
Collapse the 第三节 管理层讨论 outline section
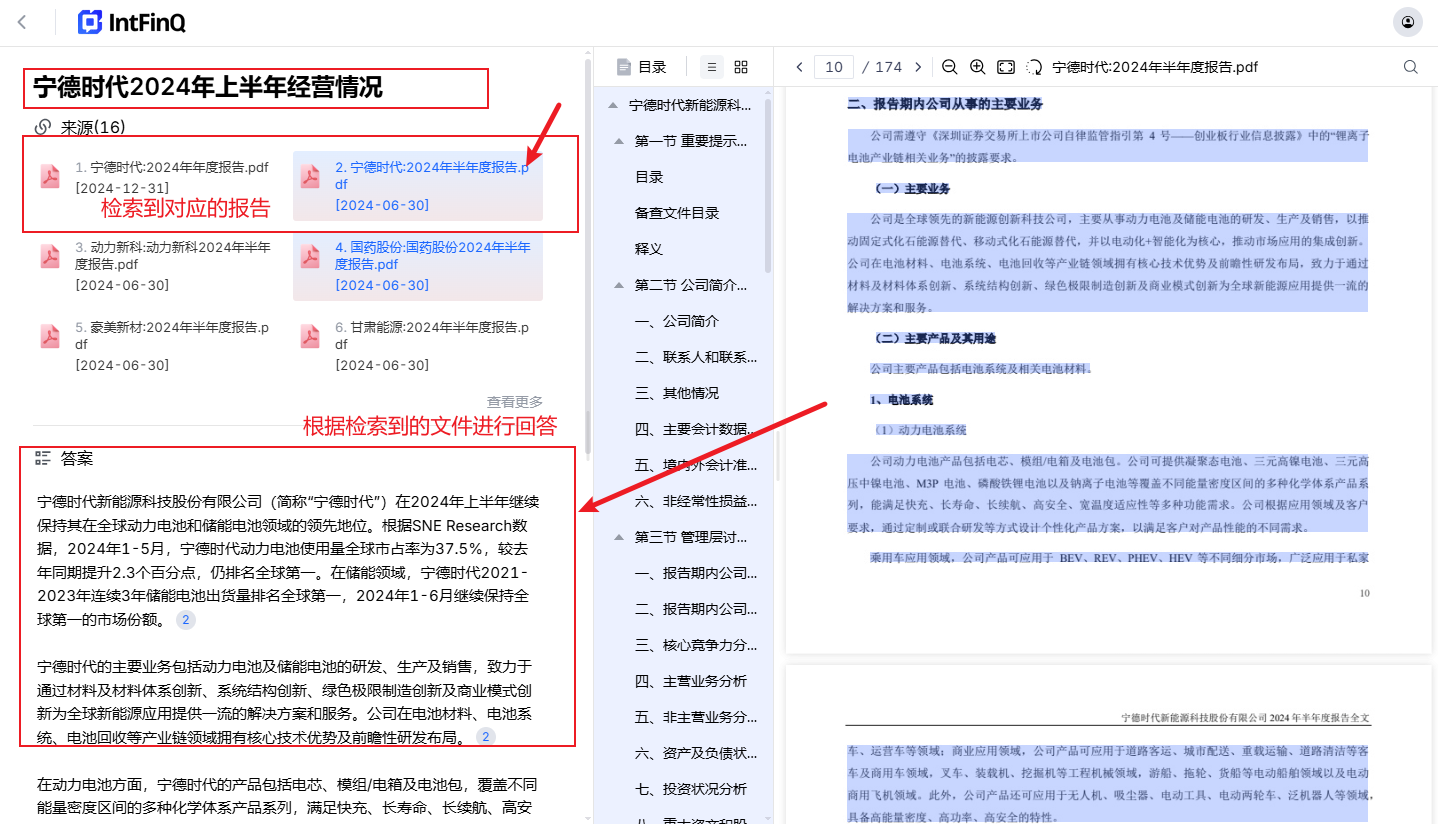pos(618,537)
